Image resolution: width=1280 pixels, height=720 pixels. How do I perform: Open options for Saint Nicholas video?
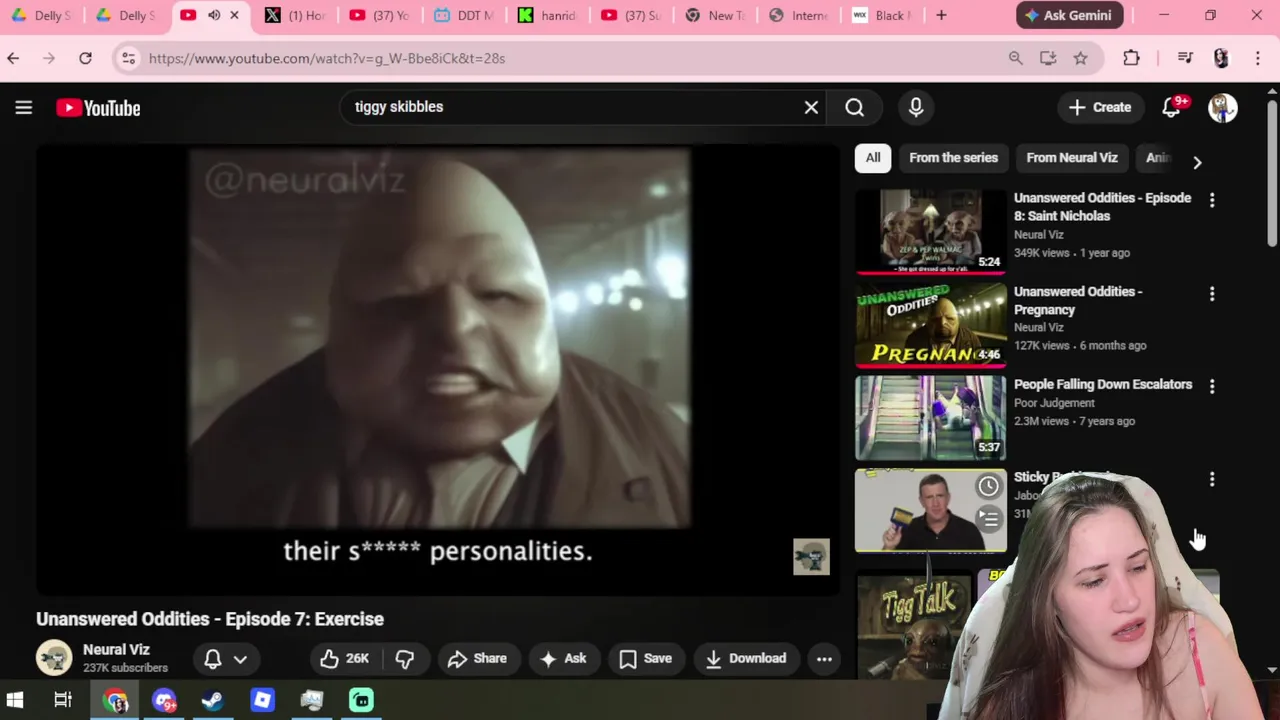[1212, 200]
